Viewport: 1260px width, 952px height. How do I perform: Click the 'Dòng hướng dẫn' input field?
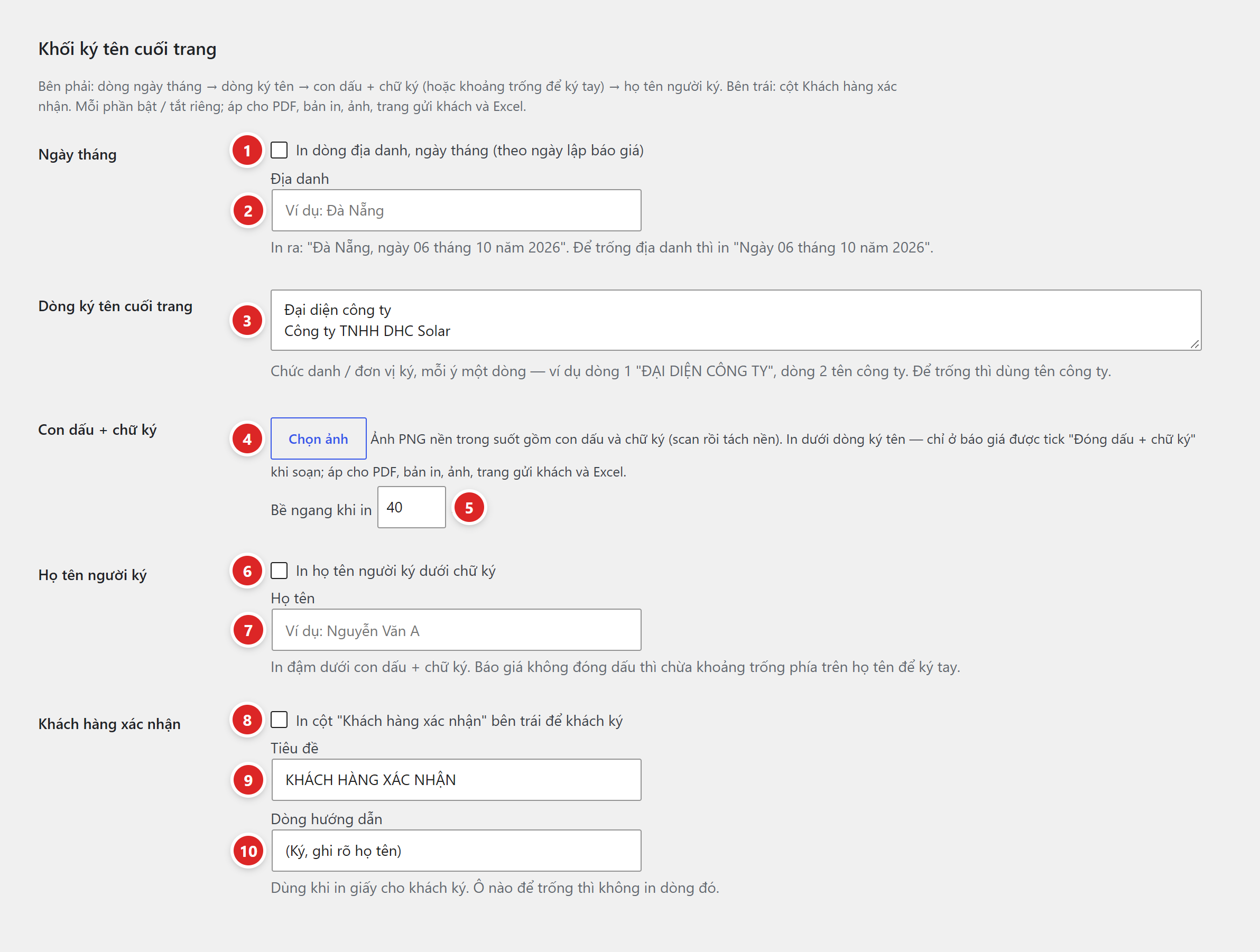[456, 850]
